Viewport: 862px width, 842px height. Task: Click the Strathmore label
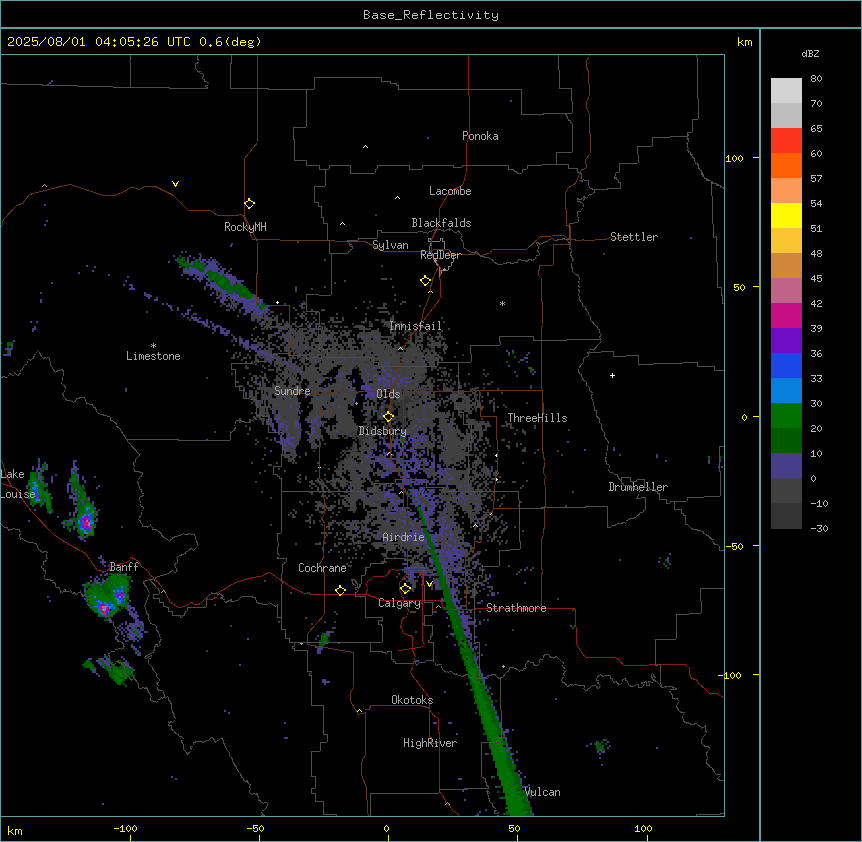coord(516,608)
